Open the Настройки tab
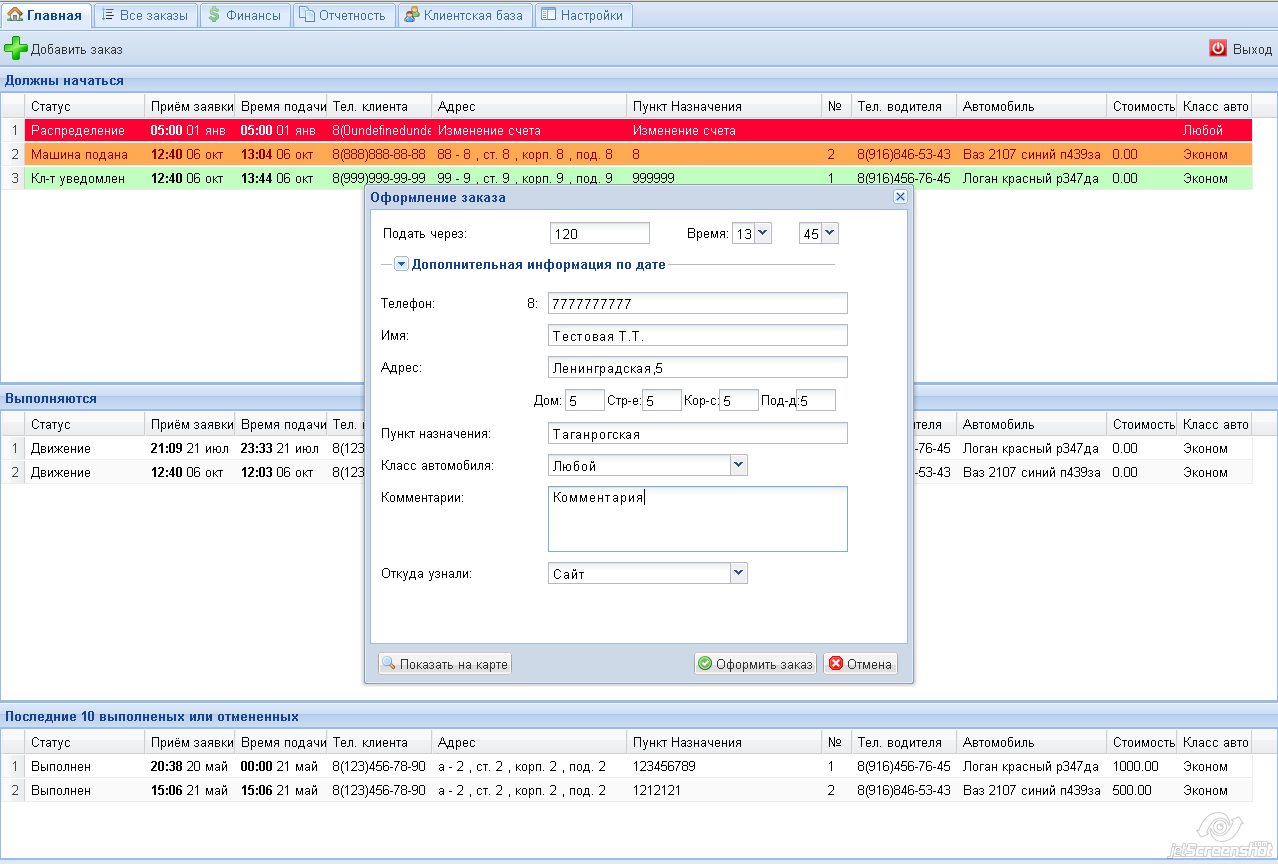Viewport: 1278px width, 864px height. pyautogui.click(x=583, y=15)
